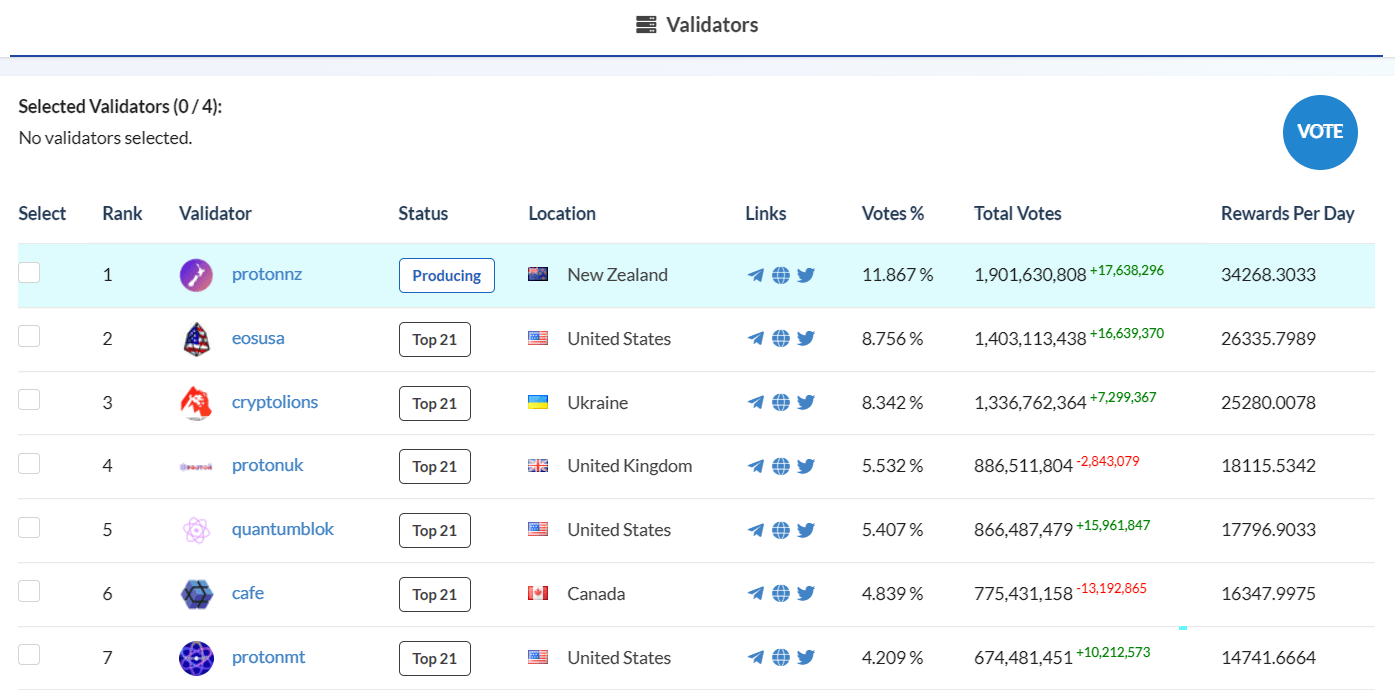1395x690 pixels.
Task: Select the protonnz validator checkbox
Action: (x=29, y=272)
